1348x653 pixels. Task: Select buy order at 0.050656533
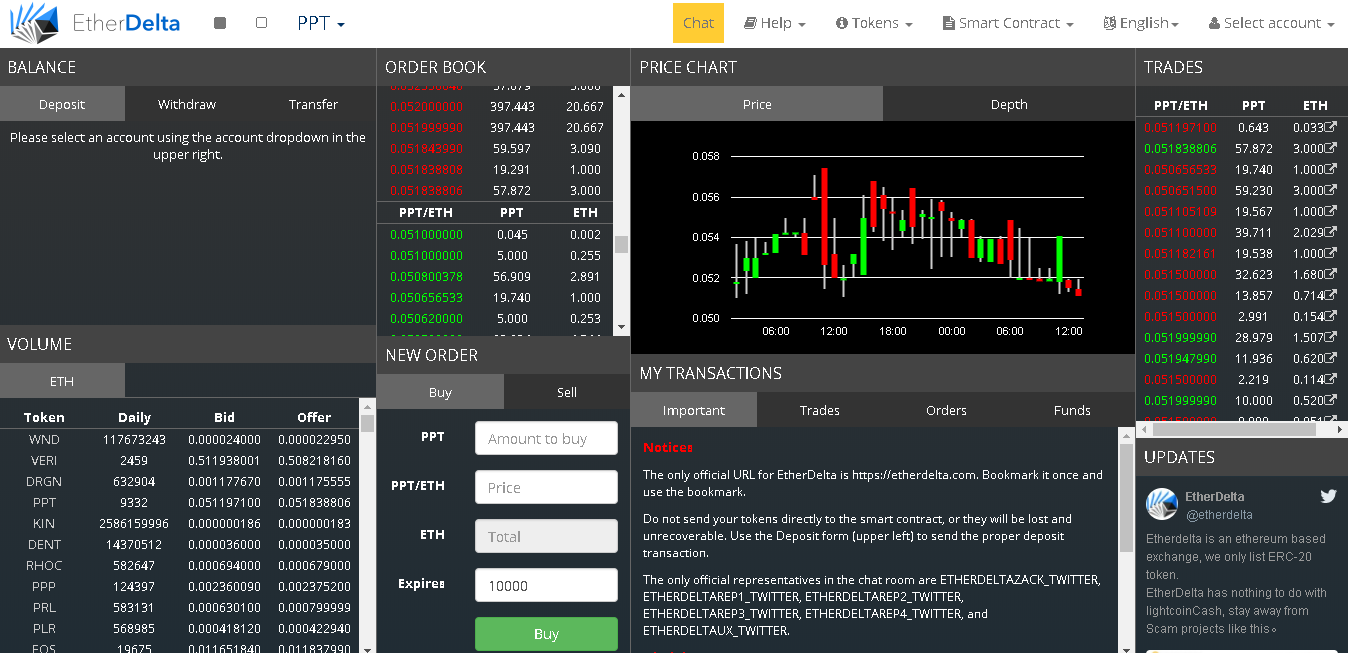[496, 297]
